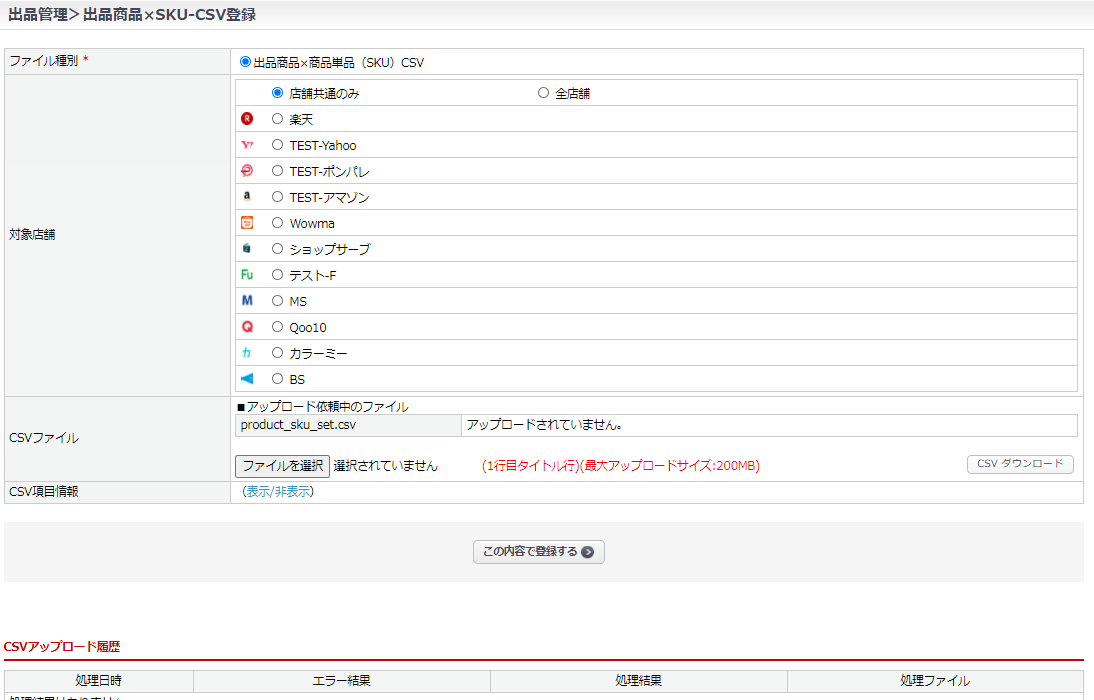The width and height of the screenshot is (1094, 700).
Task: Select 出品商品×商品単品 (SKU) CSV file type
Action: (x=245, y=61)
